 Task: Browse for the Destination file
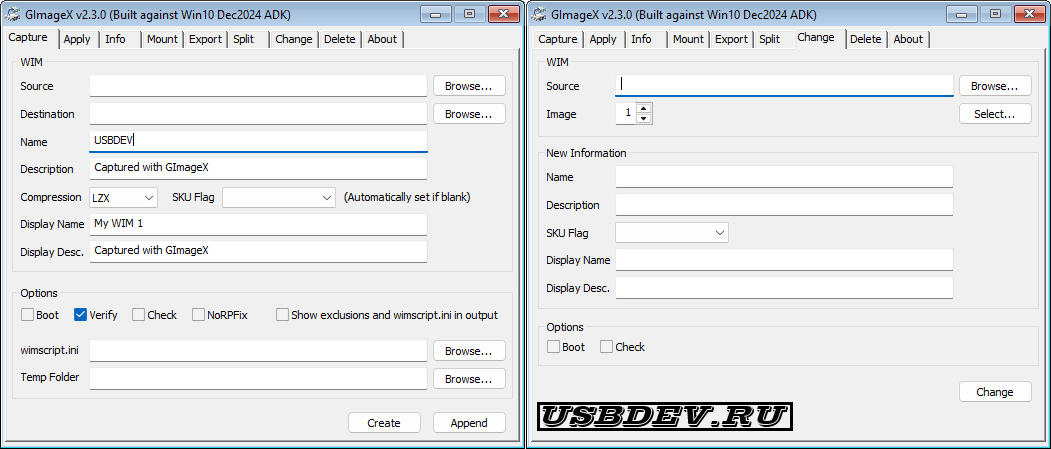point(469,114)
